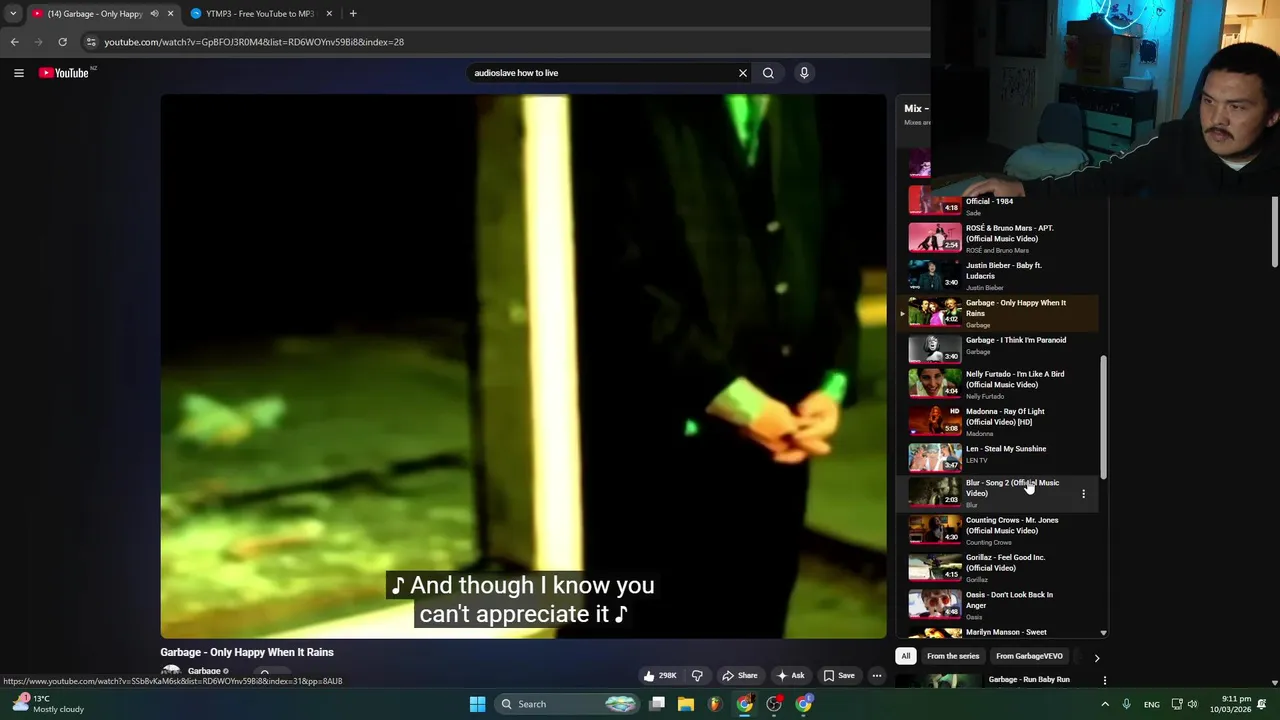This screenshot has width=1280, height=720.
Task: Reload the YouTube page
Action: 62,42
